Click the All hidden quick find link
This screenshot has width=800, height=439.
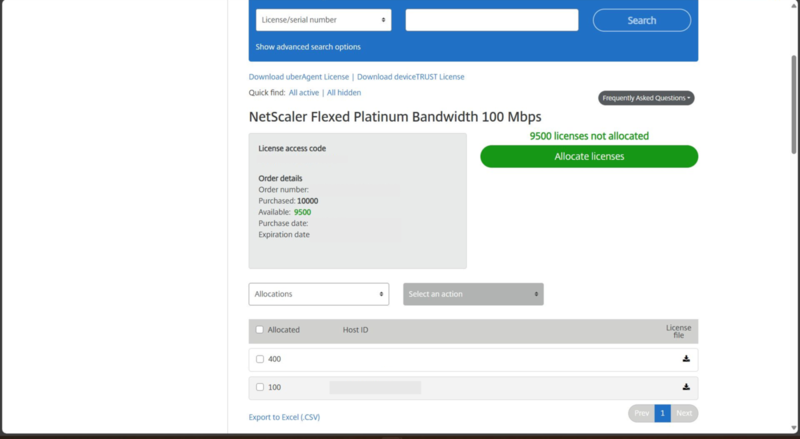coord(344,92)
